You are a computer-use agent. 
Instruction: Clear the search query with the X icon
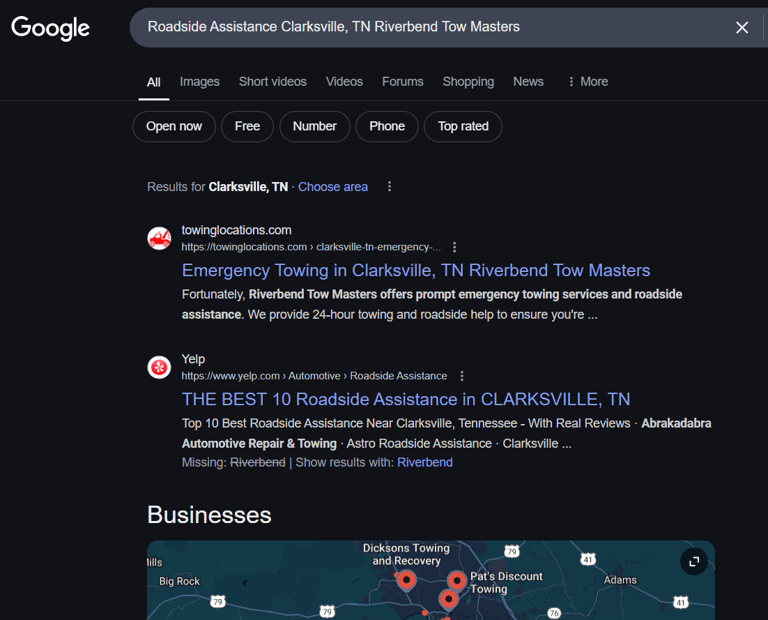point(742,27)
